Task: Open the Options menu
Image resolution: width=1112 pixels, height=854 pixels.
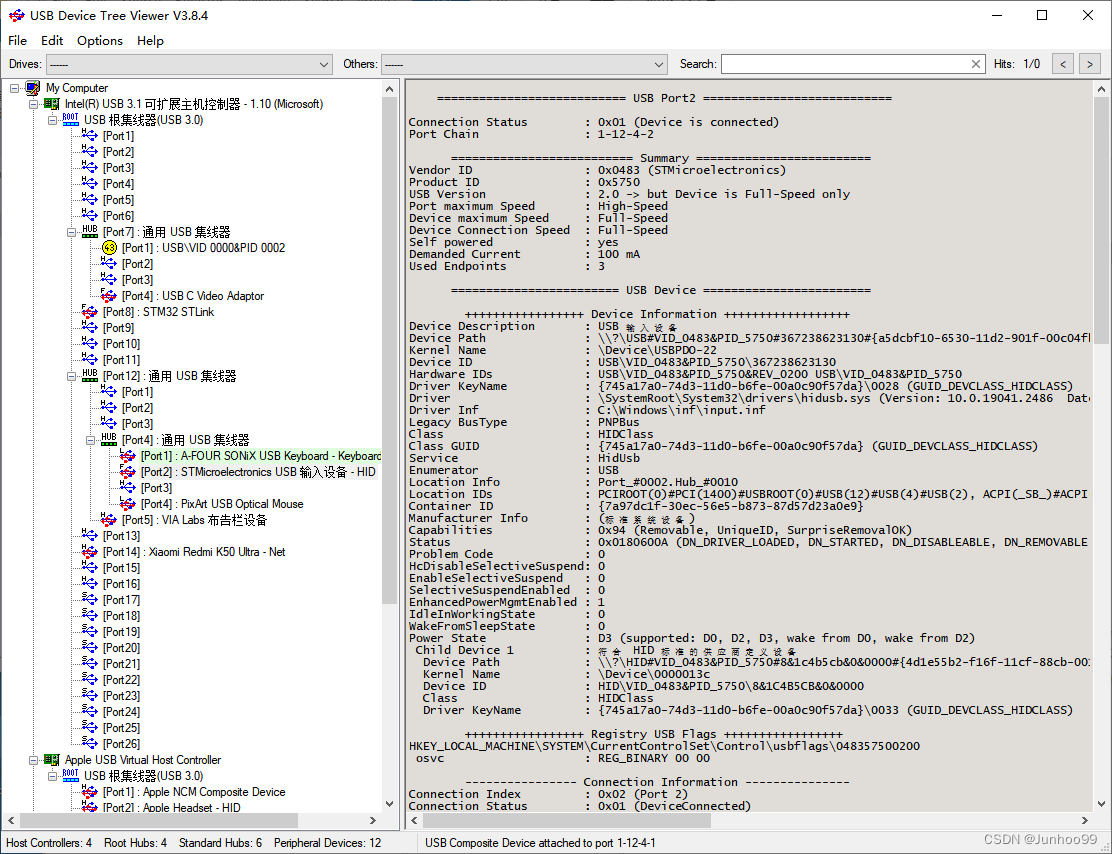Action: tap(100, 41)
